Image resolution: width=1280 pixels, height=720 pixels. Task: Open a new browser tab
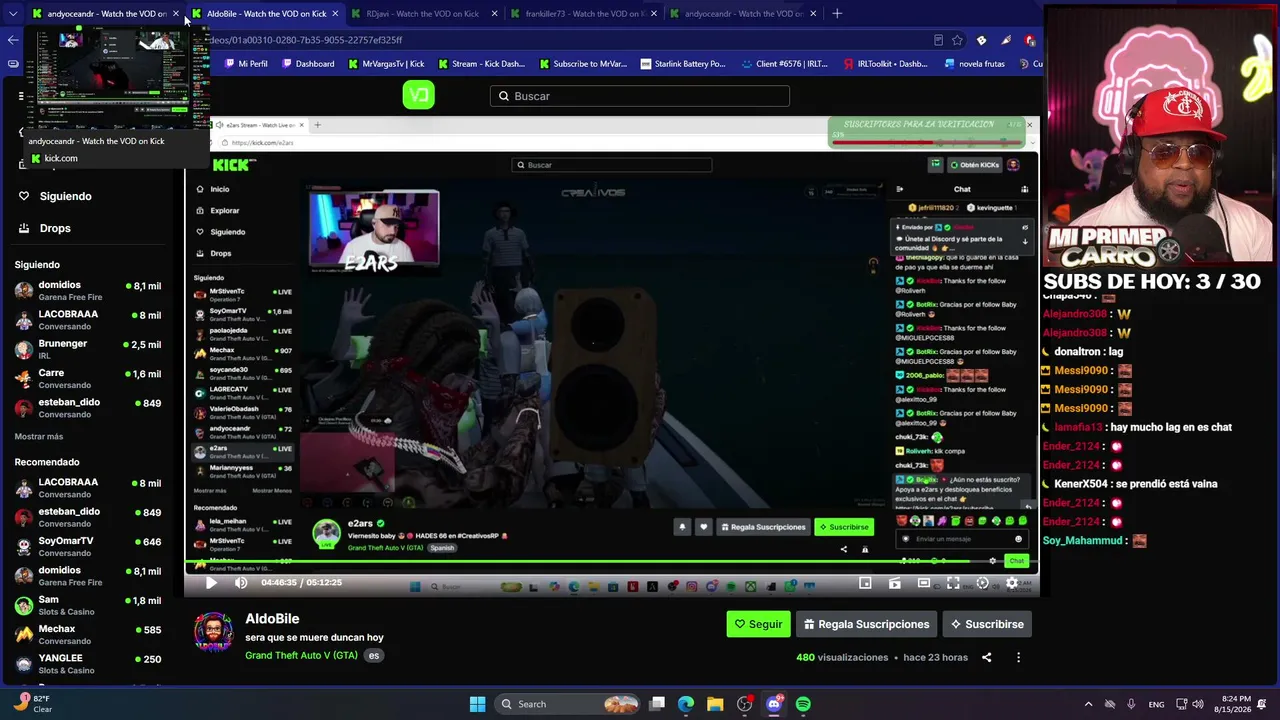(x=837, y=14)
